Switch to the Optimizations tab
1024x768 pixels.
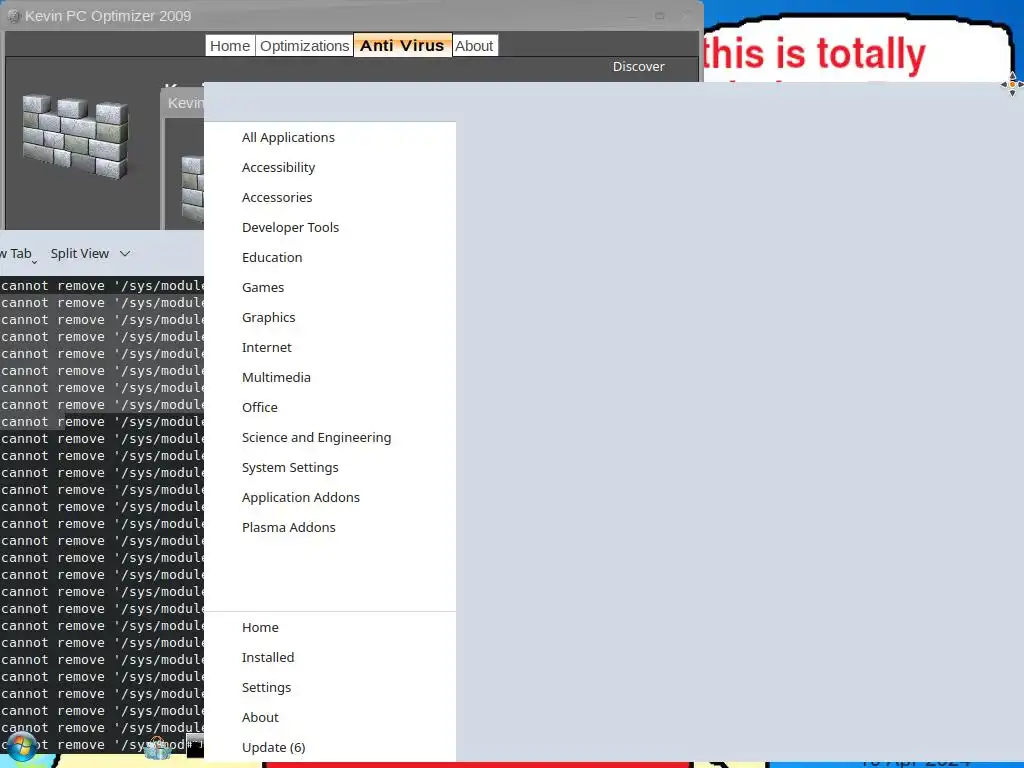(304, 46)
